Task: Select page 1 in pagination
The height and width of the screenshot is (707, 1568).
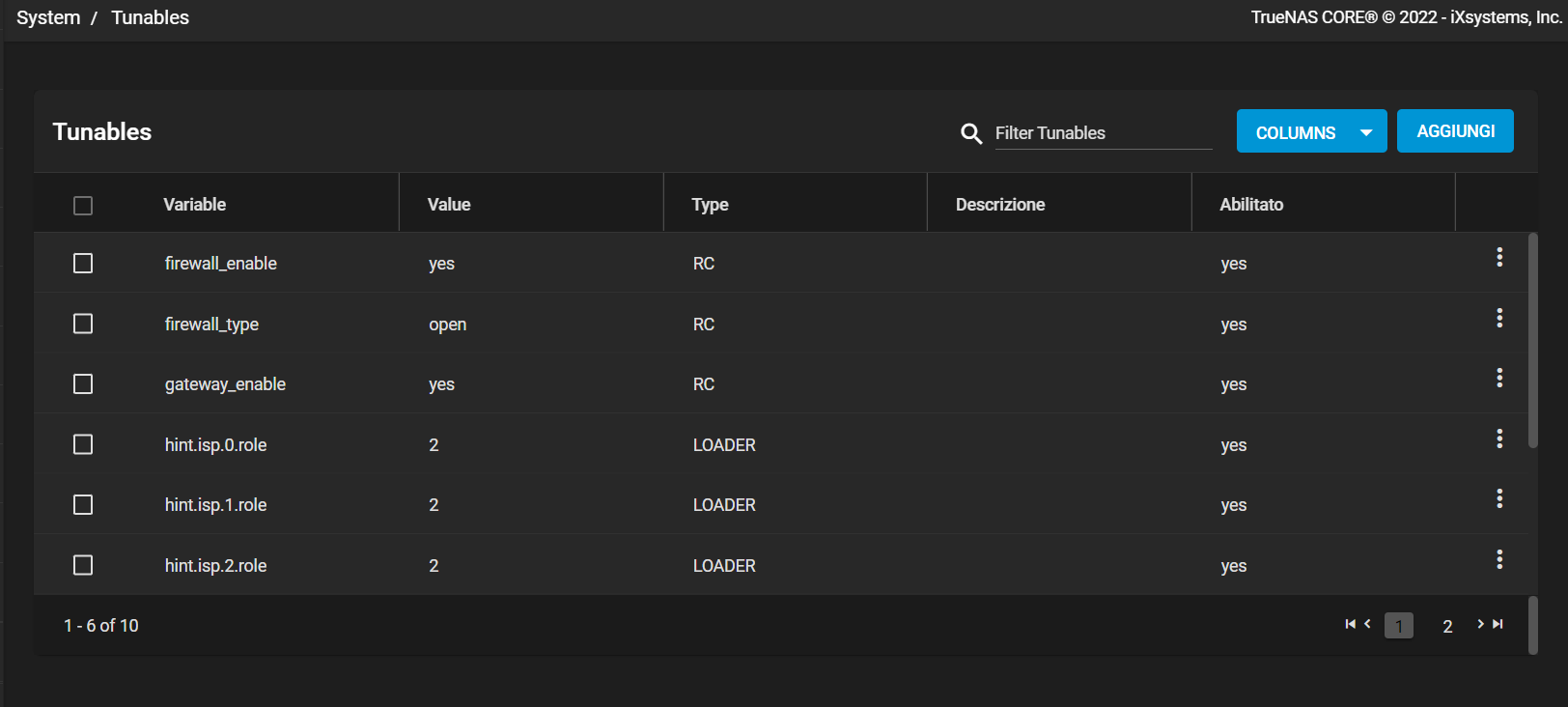Action: click(1399, 626)
